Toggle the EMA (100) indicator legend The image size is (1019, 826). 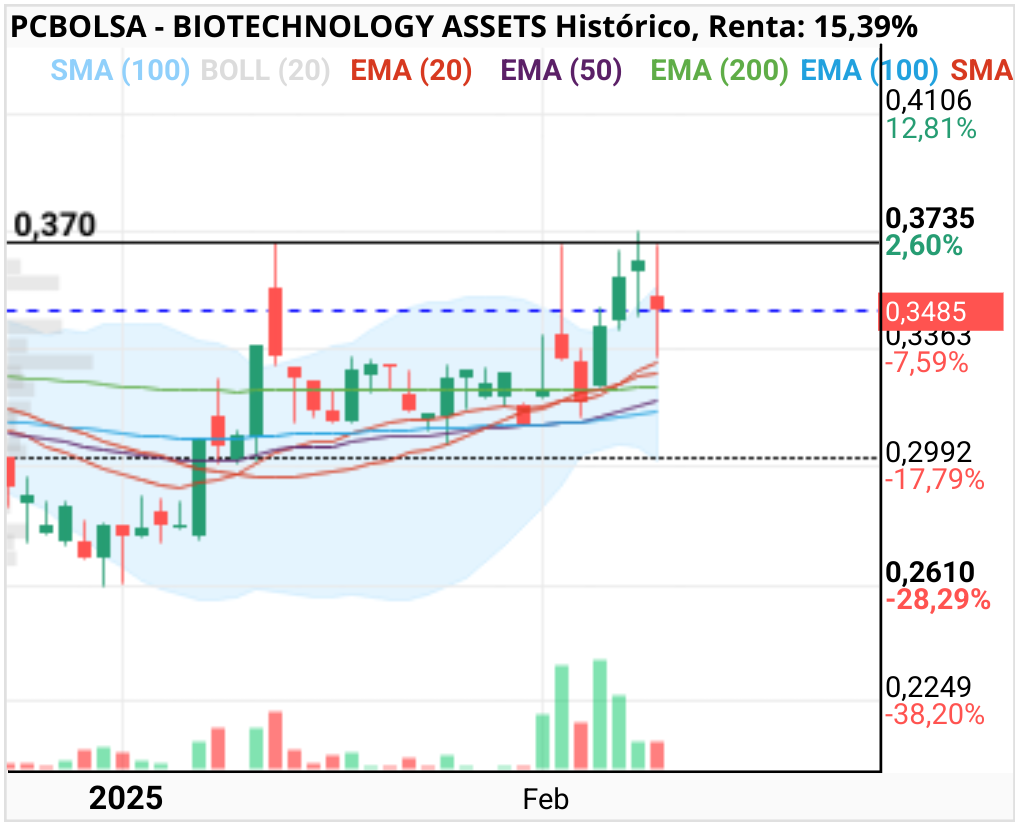point(870,70)
